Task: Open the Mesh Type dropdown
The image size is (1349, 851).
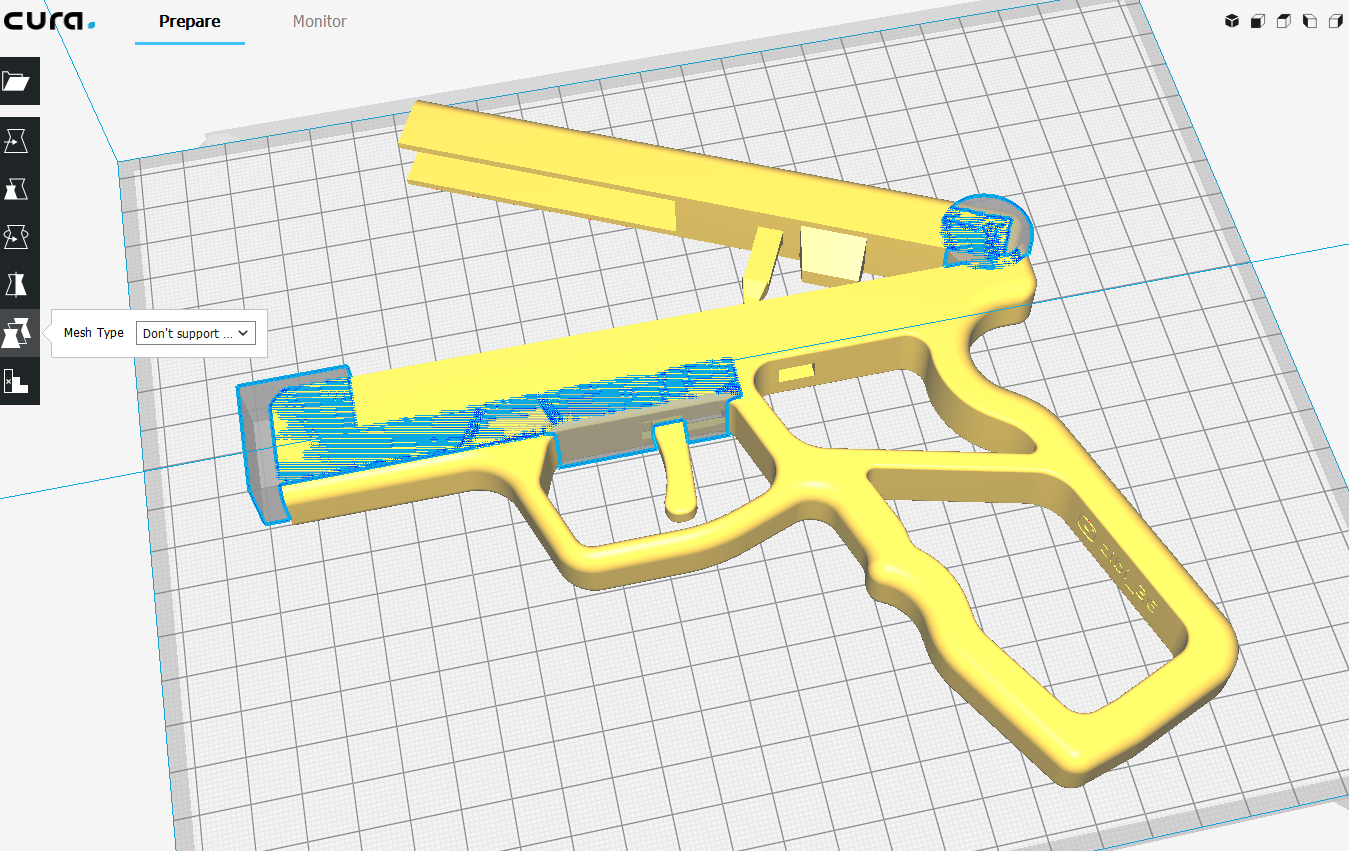Action: (x=195, y=332)
